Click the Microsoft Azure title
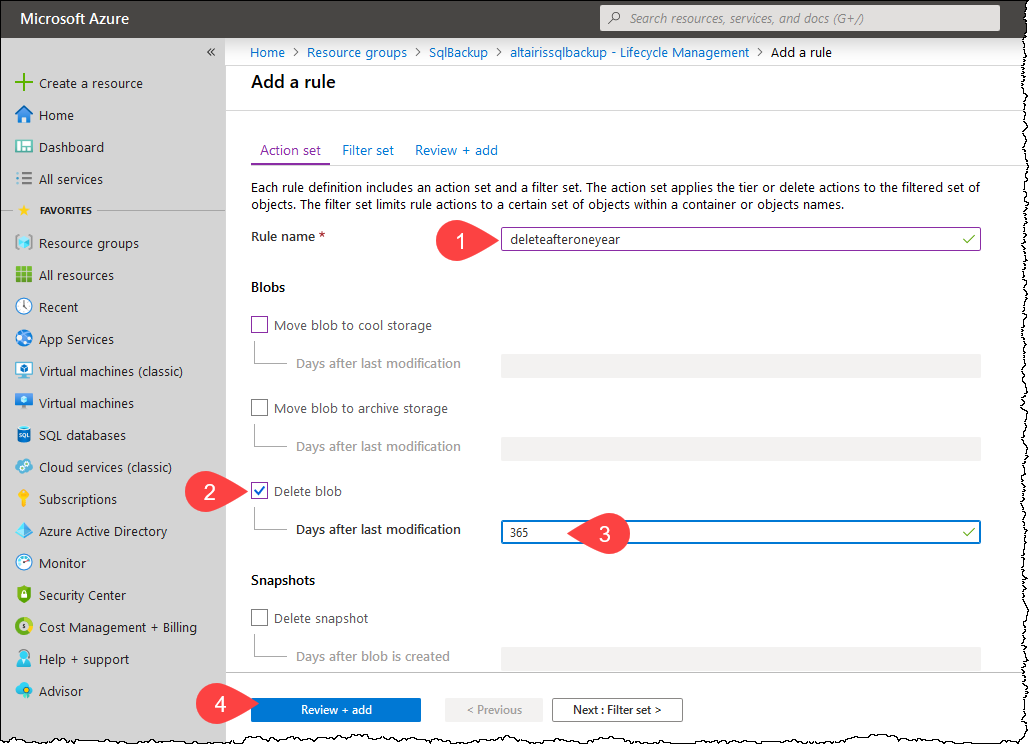This screenshot has height=744, width=1029. click(75, 18)
